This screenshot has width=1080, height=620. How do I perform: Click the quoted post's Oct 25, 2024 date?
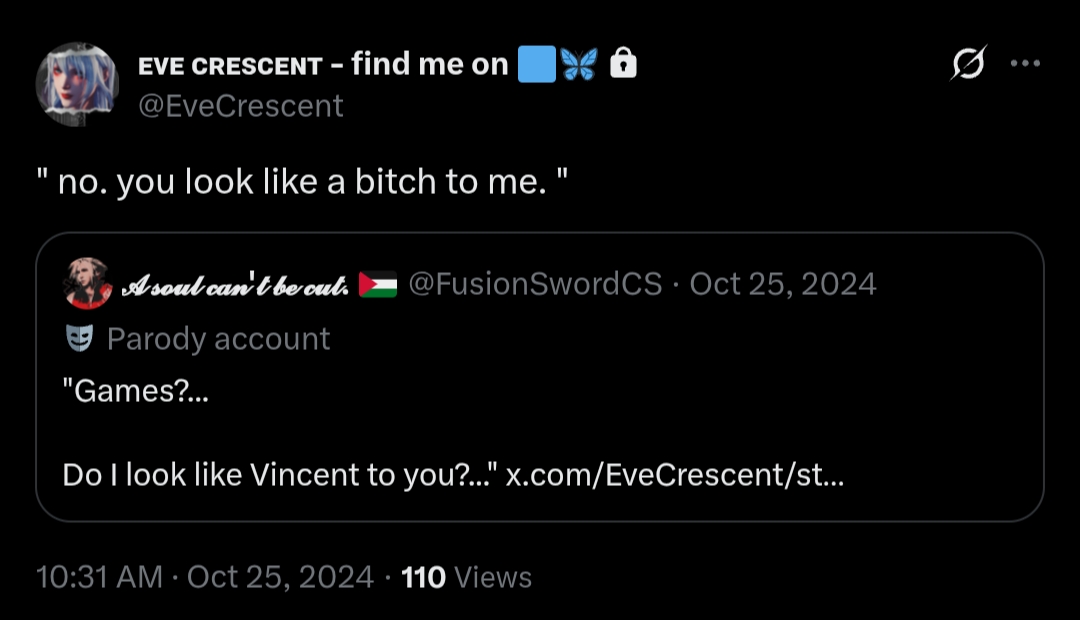(x=783, y=285)
